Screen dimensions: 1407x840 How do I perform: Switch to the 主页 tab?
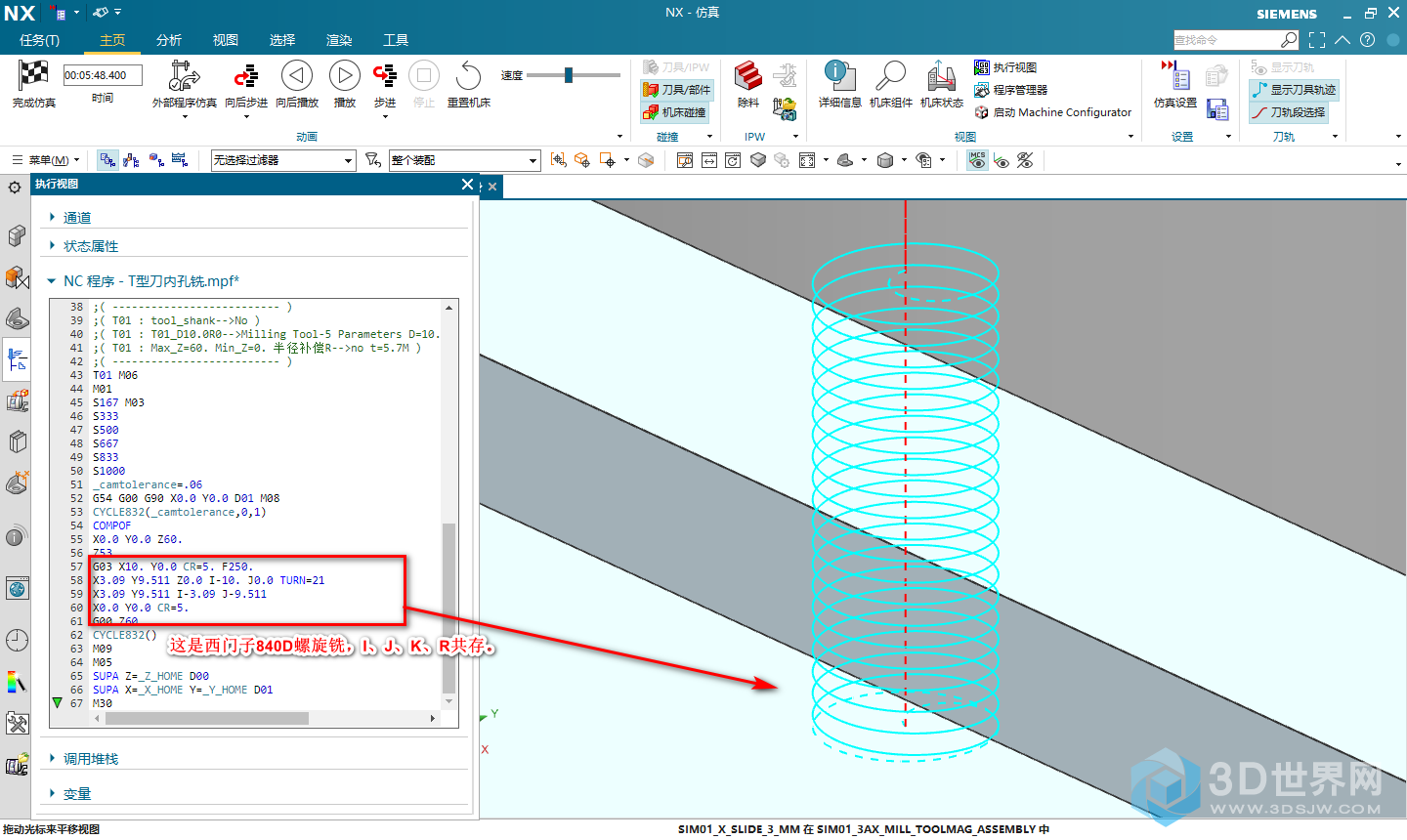(112, 40)
